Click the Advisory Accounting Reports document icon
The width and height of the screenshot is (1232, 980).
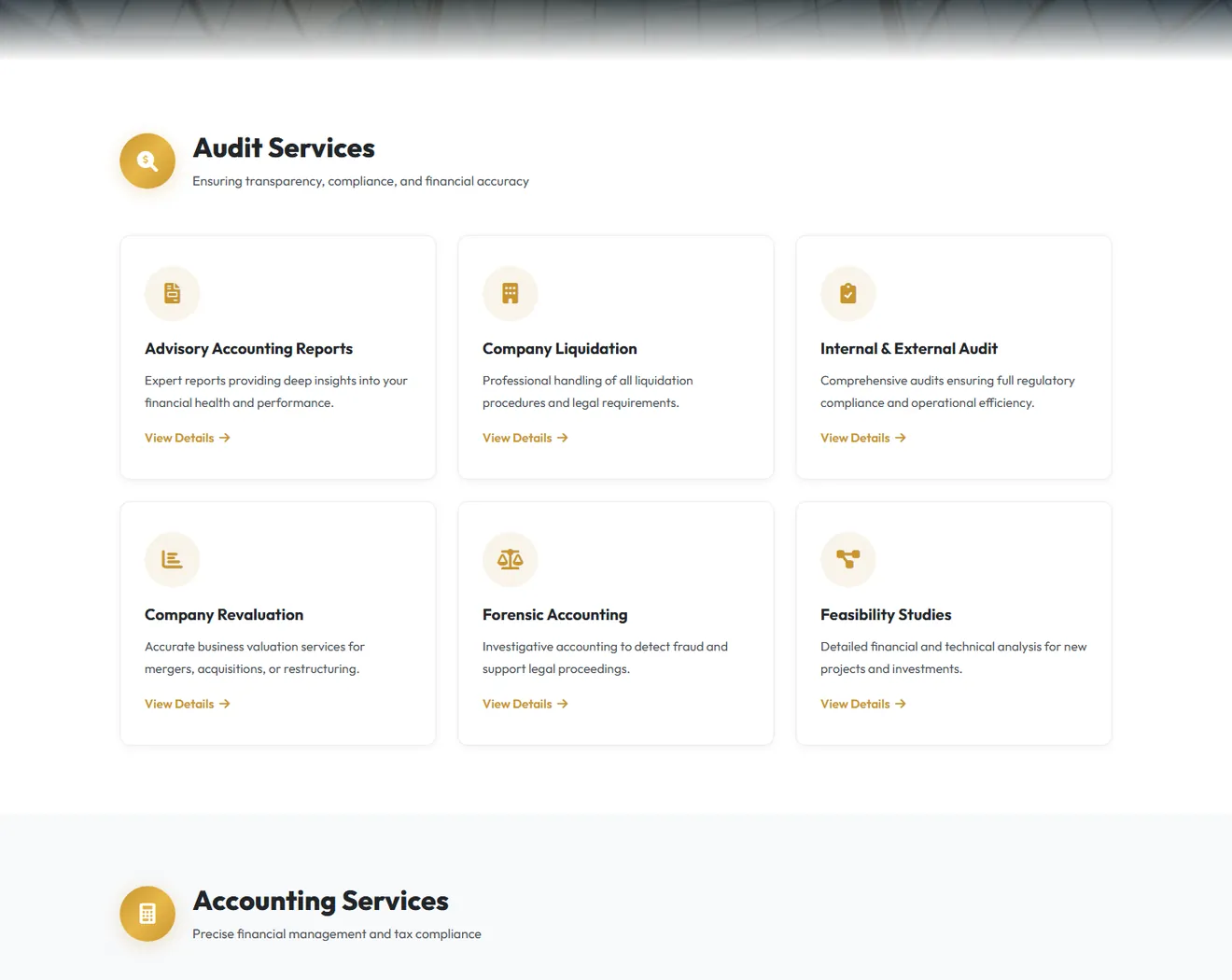173,293
